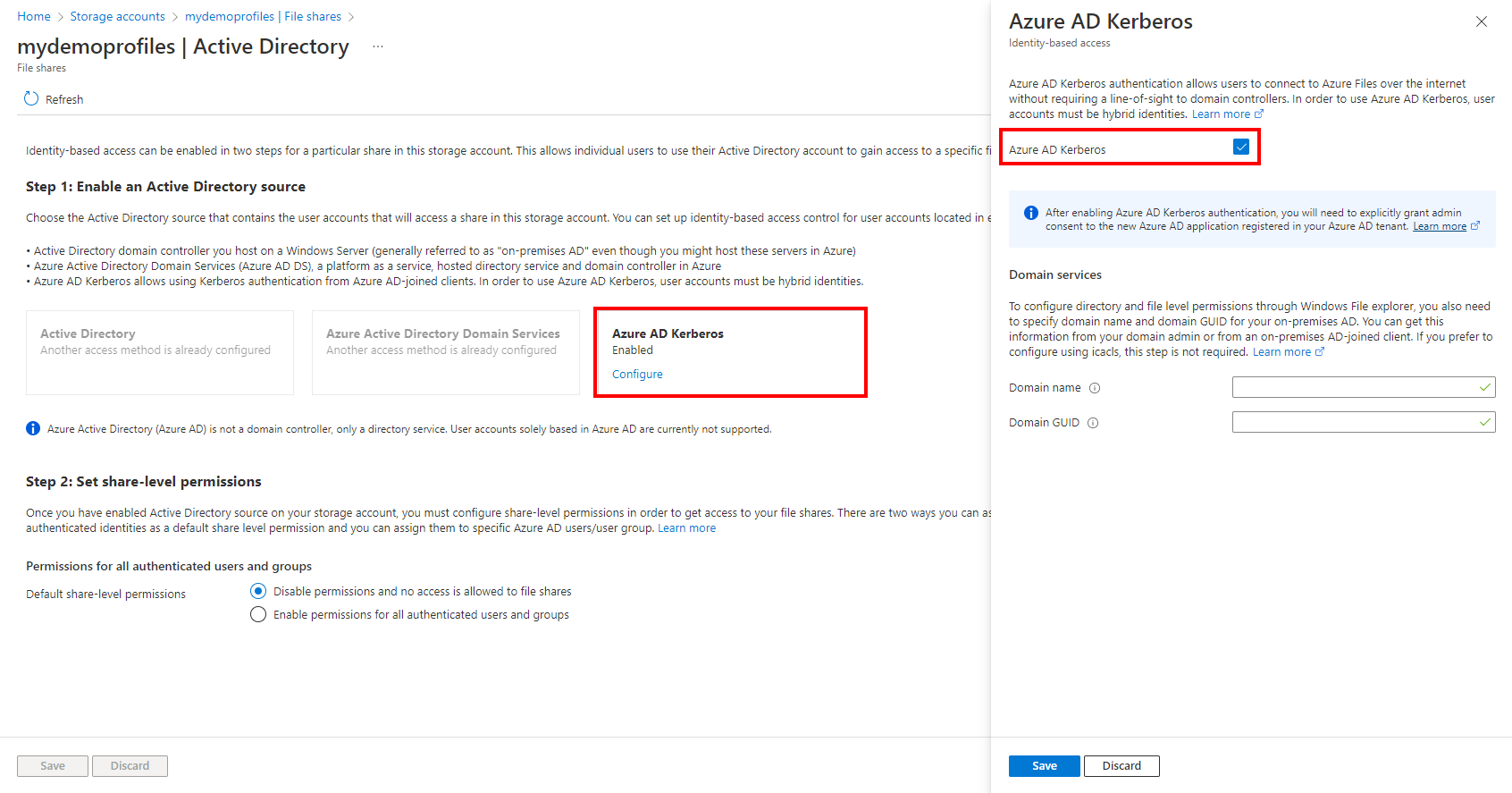This screenshot has width=1512, height=793.
Task: Click the 'Step 2: Set share-level permissions' heading
Action: pos(144,482)
